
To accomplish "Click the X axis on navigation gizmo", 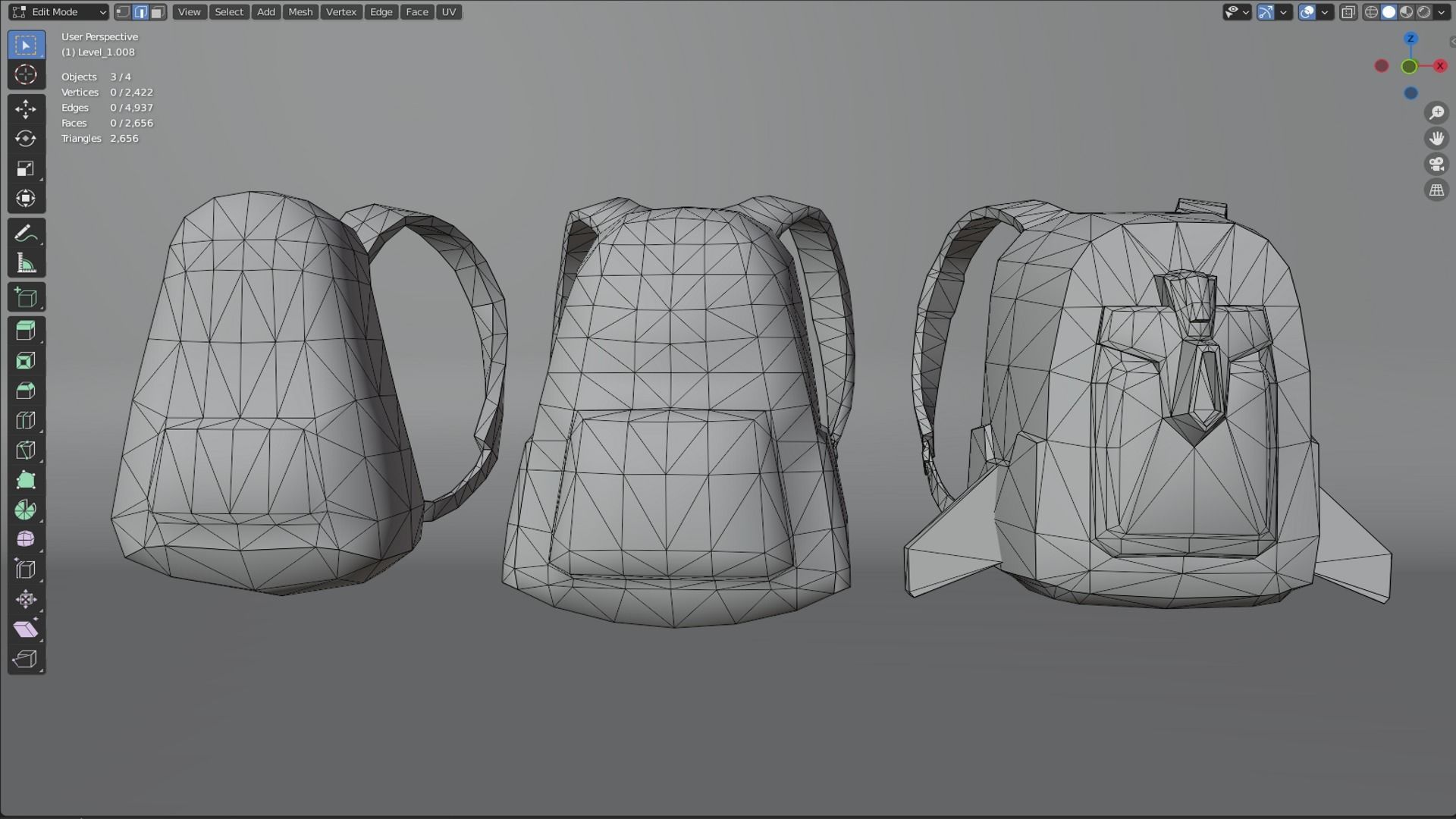I will pyautogui.click(x=1439, y=66).
